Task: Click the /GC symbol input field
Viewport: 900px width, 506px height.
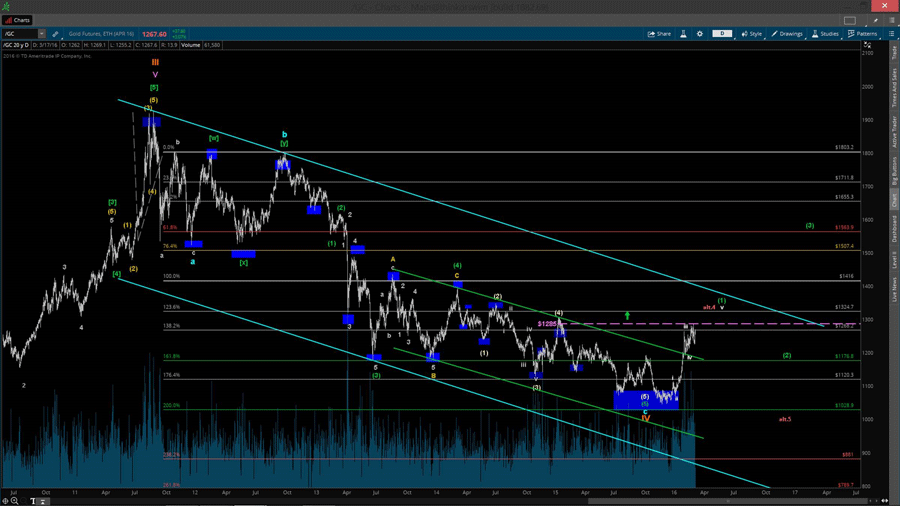Action: (x=20, y=34)
